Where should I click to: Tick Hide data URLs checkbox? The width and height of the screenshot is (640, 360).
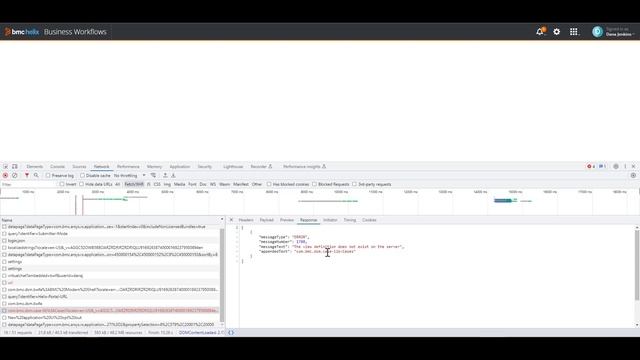pos(82,184)
